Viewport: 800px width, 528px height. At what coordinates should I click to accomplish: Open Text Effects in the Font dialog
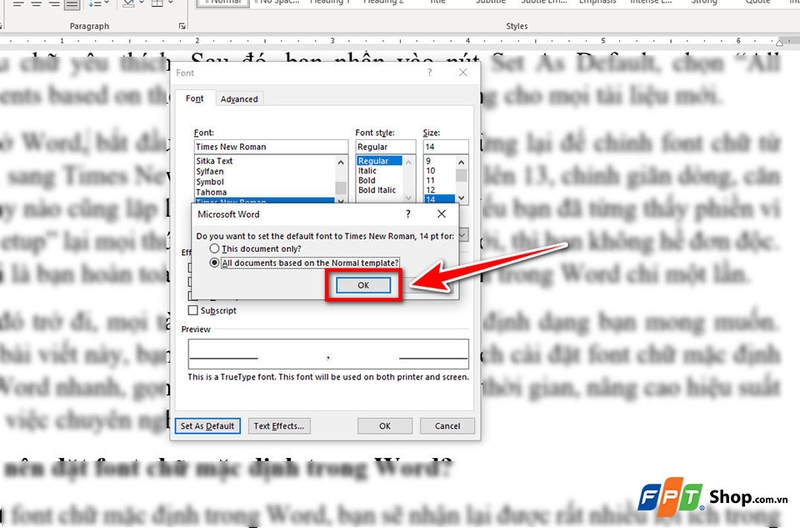click(279, 426)
